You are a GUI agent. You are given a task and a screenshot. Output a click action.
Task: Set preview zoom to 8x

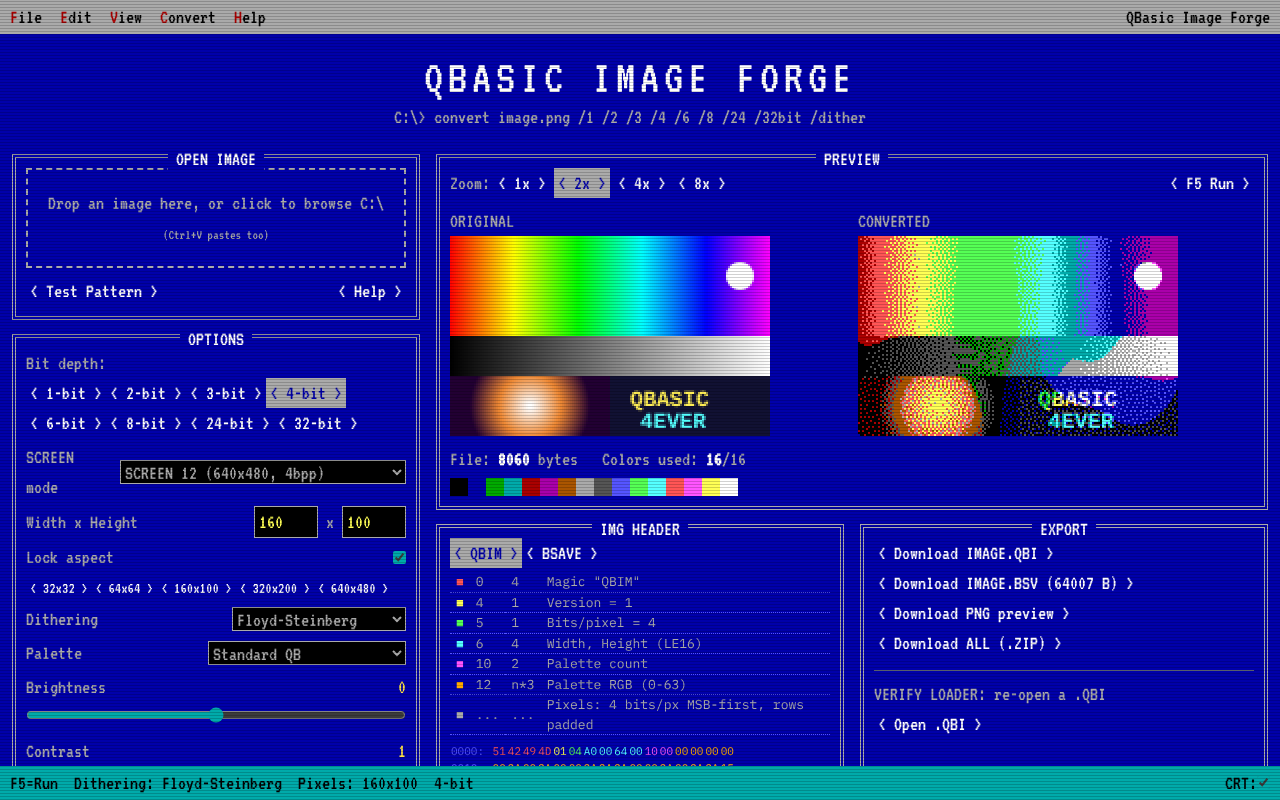point(702,183)
